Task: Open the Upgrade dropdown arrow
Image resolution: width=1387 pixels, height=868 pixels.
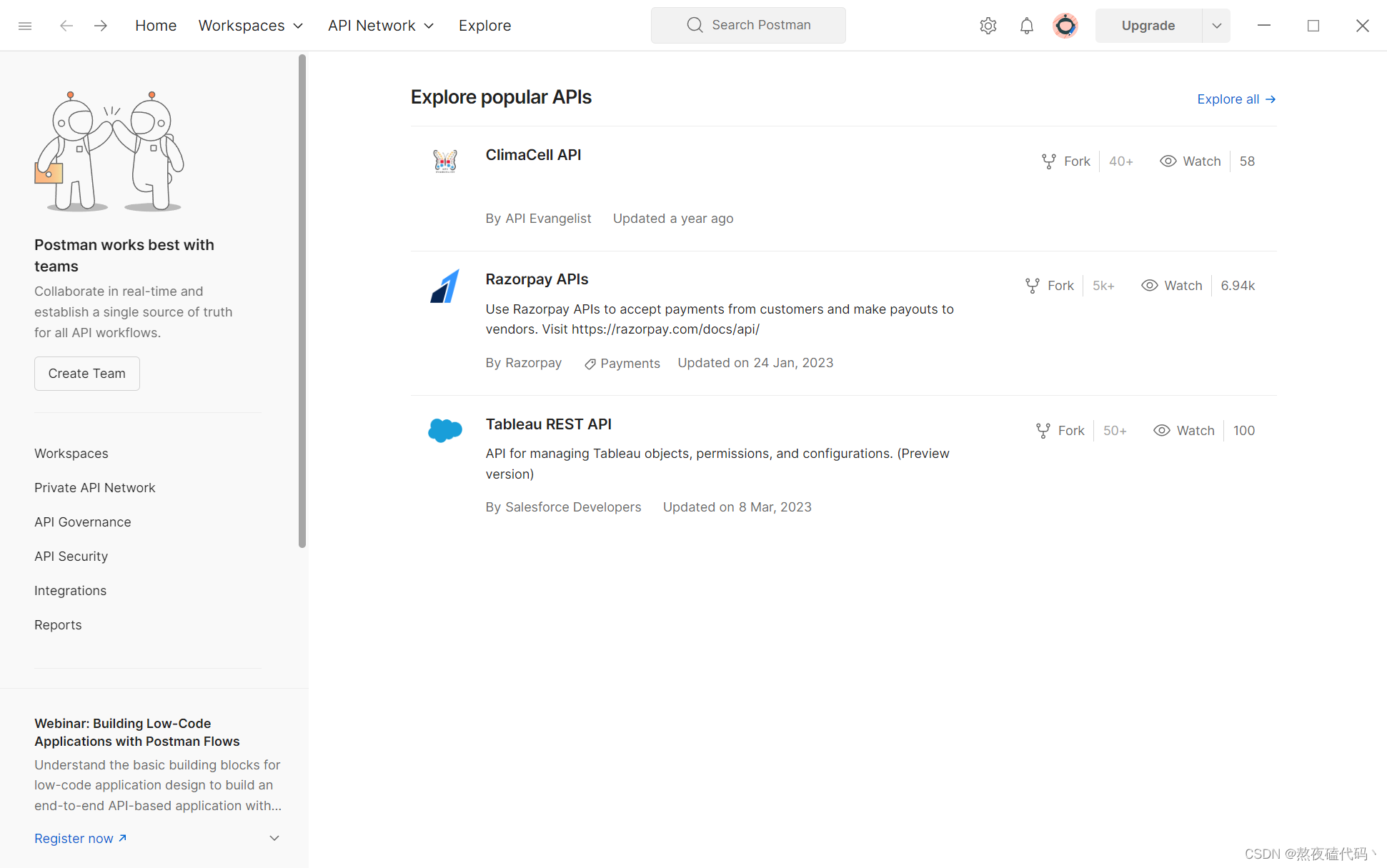Action: [x=1216, y=26]
